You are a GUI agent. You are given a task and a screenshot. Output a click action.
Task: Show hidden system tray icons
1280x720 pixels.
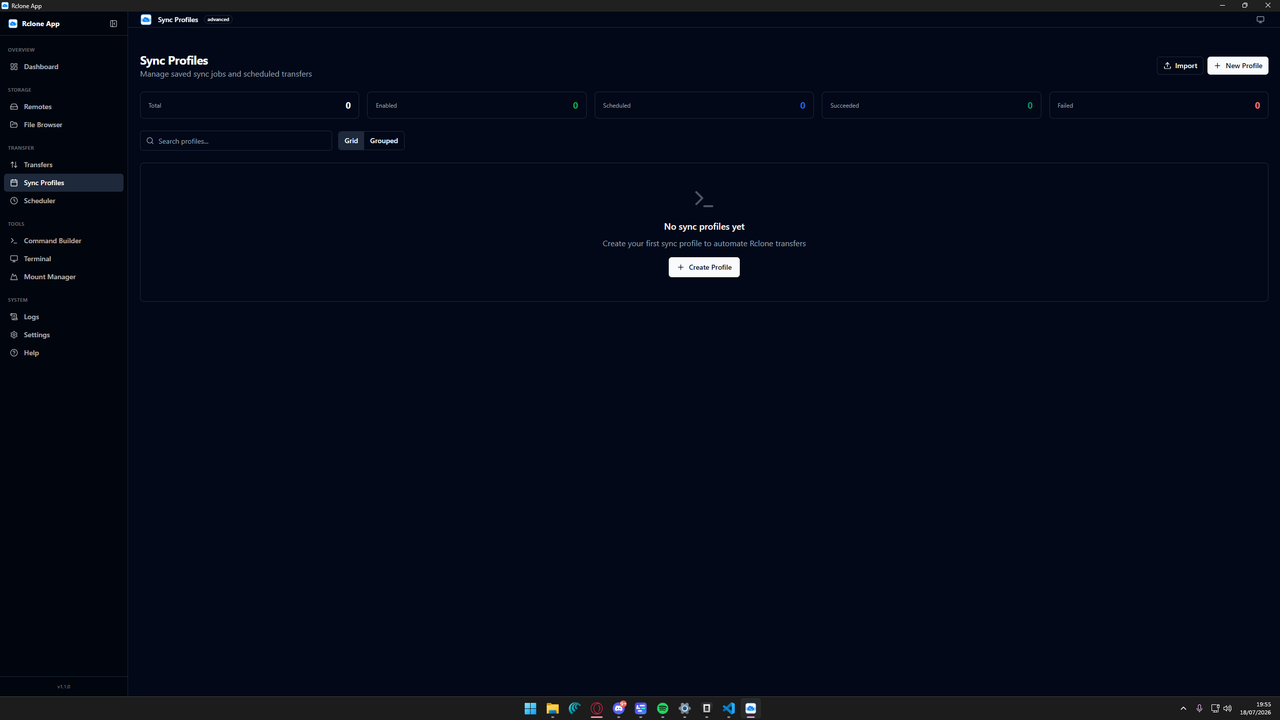pos(1183,708)
